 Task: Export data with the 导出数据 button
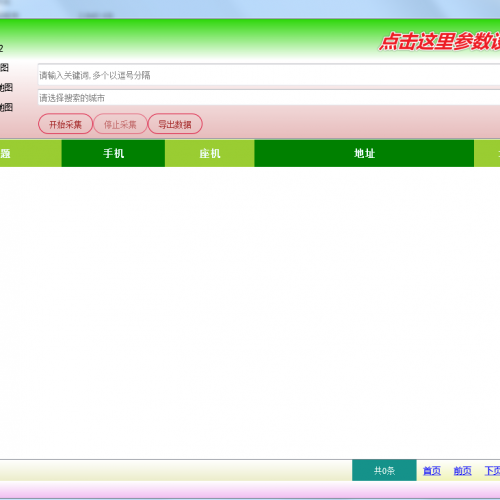tap(175, 124)
